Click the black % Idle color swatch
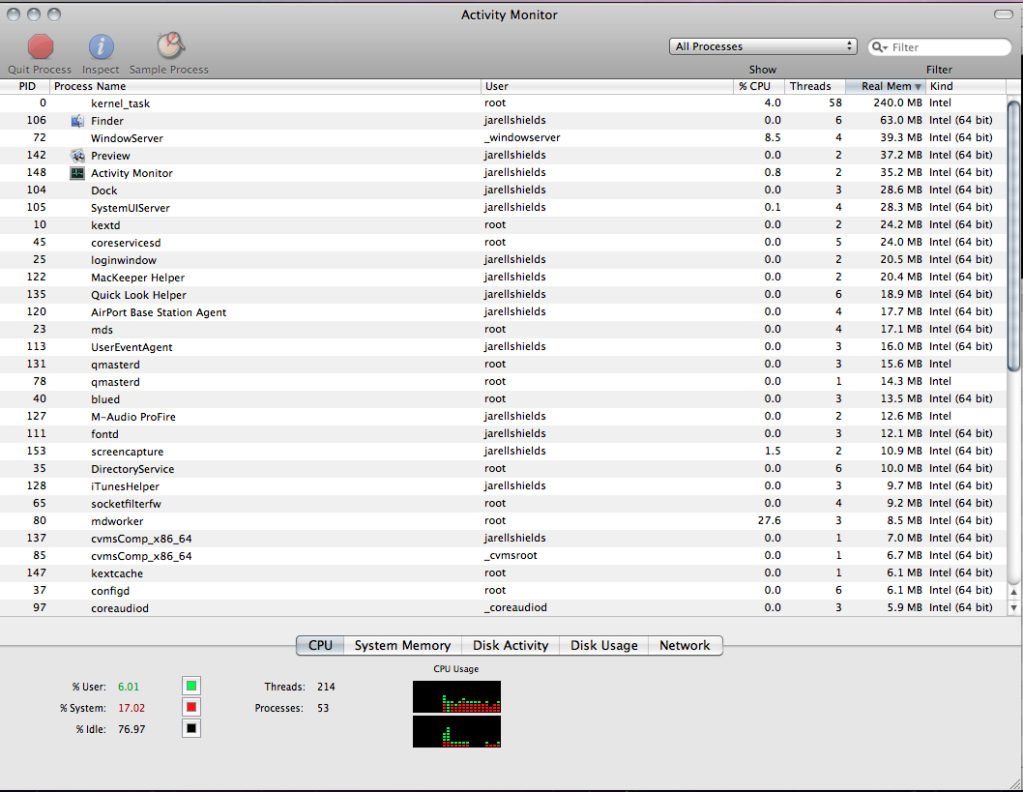The height and width of the screenshot is (792, 1023). pyautogui.click(x=191, y=728)
